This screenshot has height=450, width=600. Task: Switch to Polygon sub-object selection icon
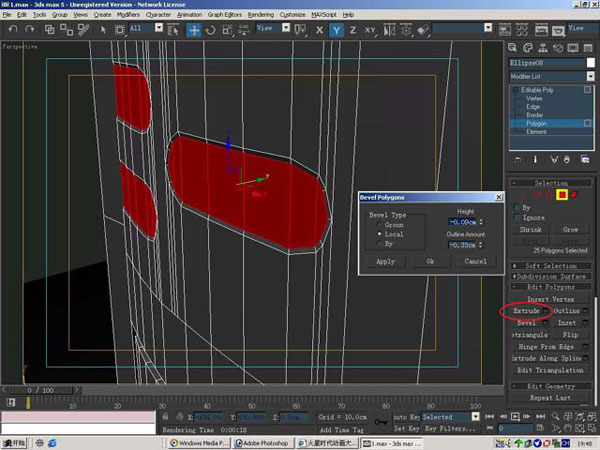pyautogui.click(x=563, y=195)
